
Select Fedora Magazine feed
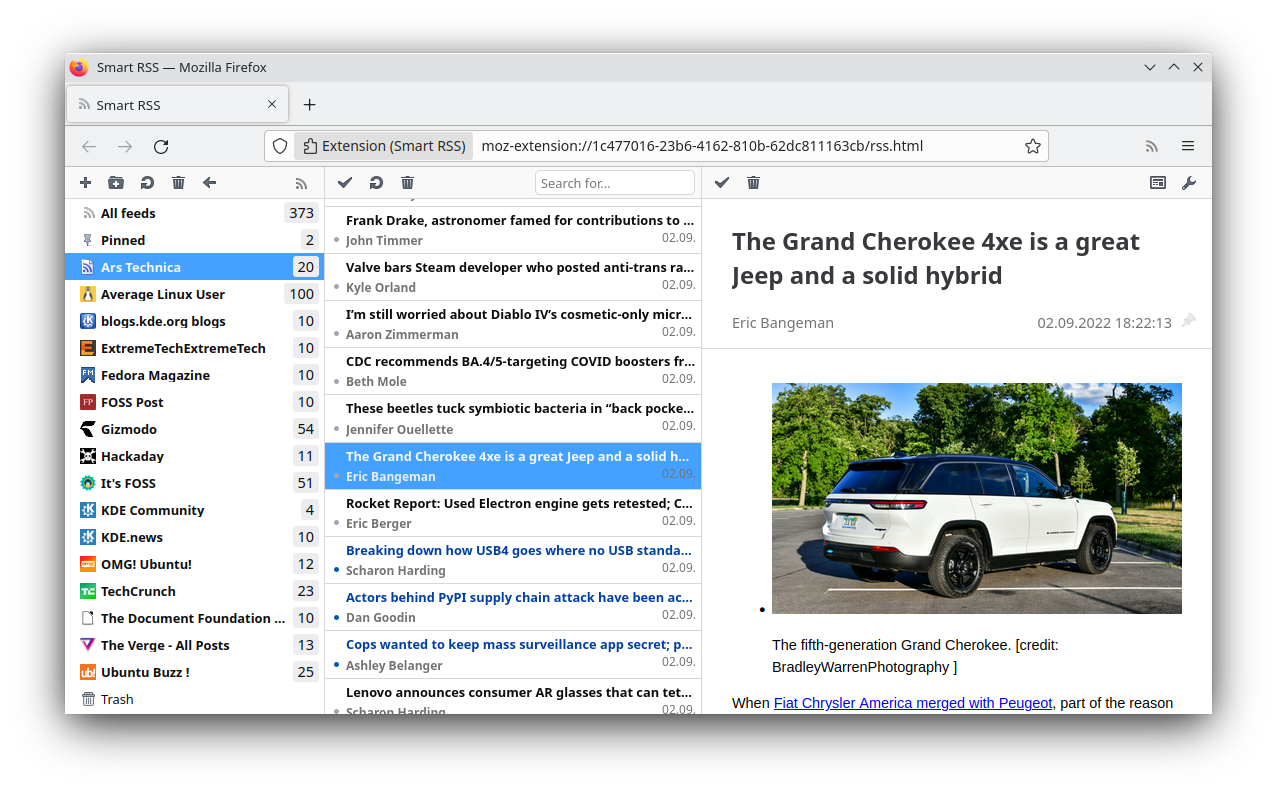[x=195, y=375]
